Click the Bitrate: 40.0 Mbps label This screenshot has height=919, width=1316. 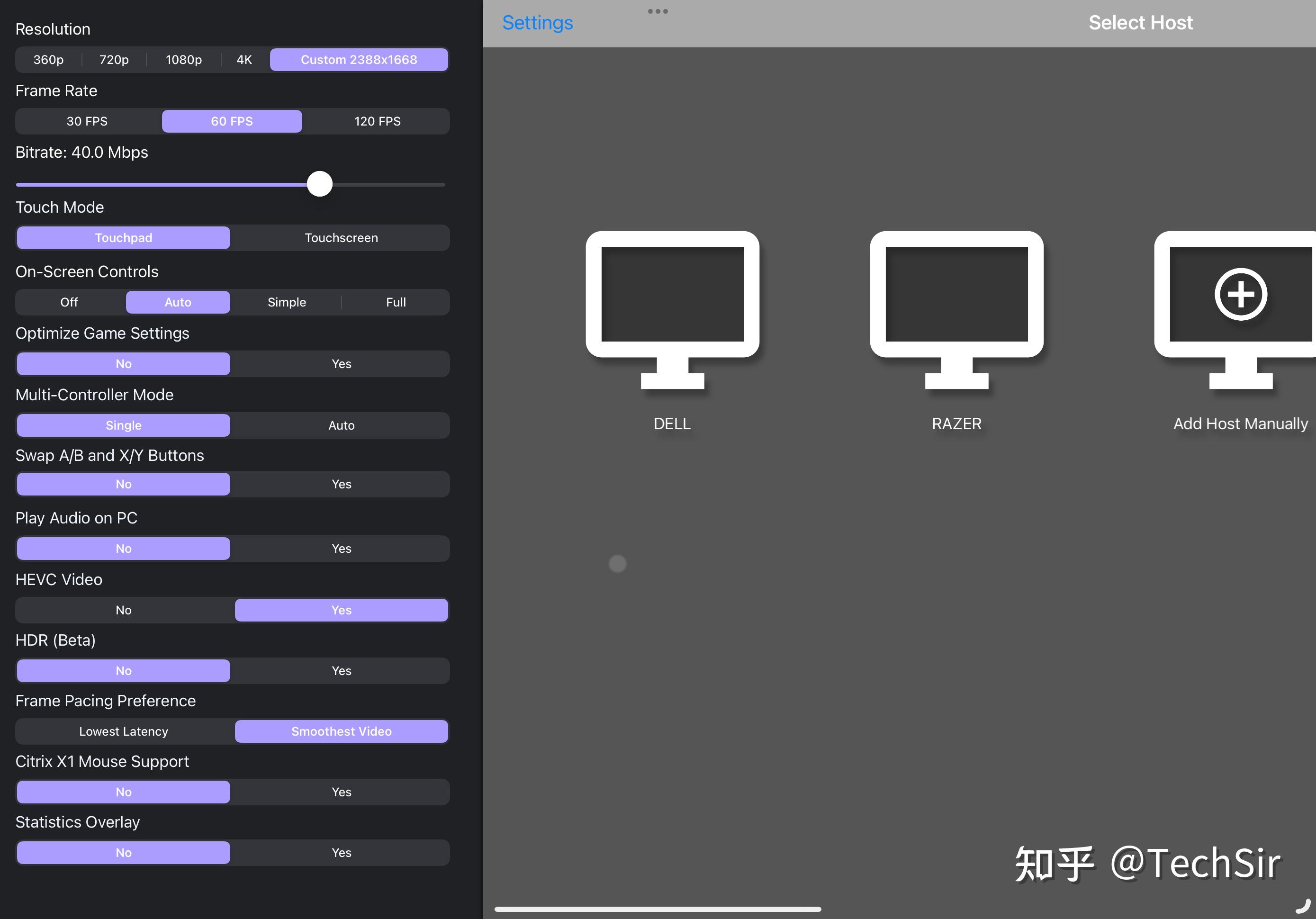[x=81, y=152]
